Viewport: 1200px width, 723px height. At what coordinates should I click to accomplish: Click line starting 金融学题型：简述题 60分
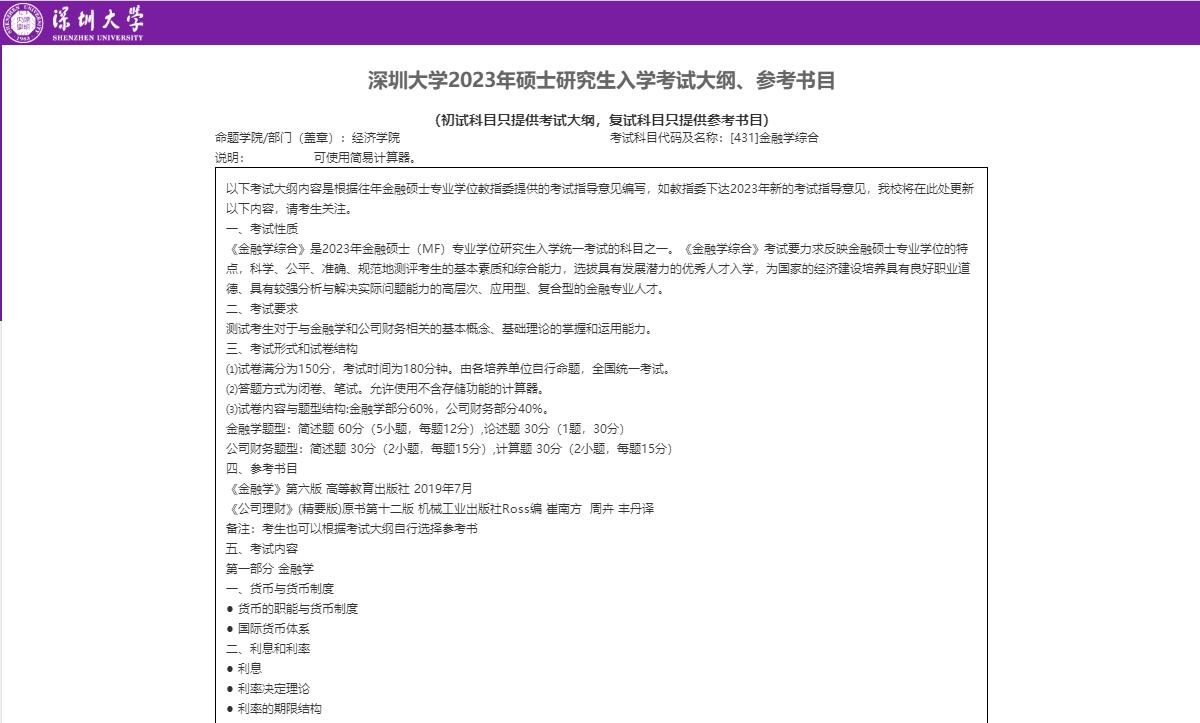(x=426, y=429)
